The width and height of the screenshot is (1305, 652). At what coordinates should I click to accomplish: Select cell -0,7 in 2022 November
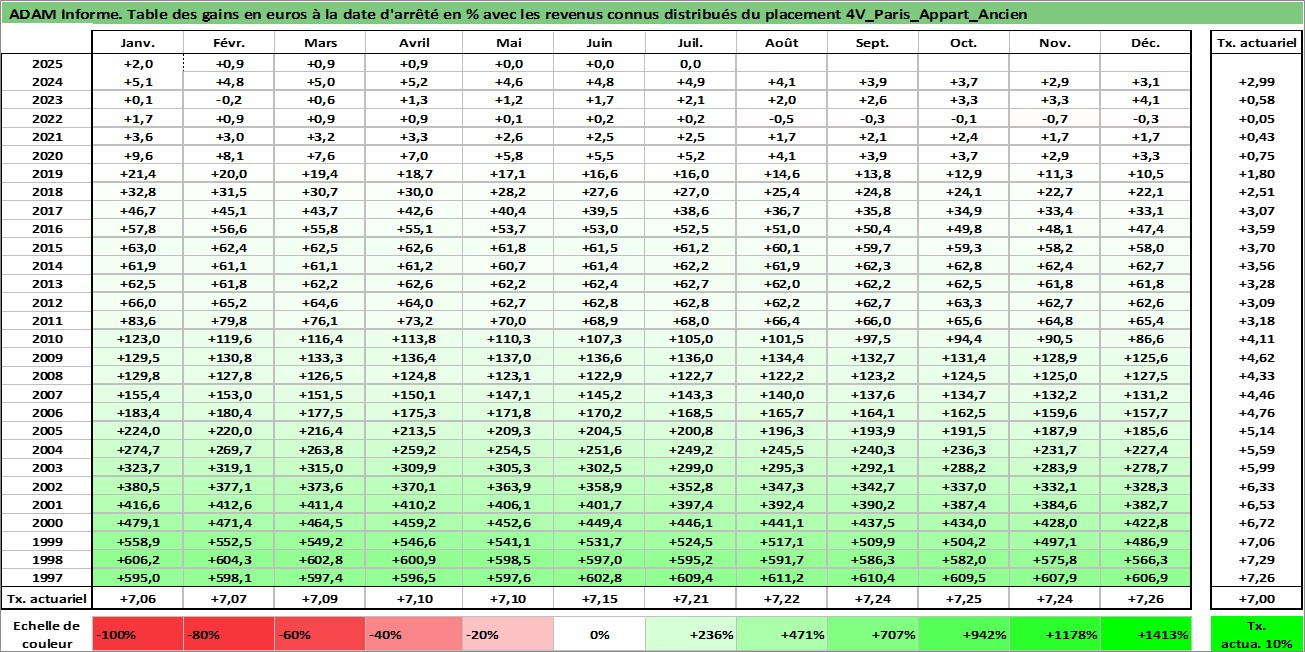pyautogui.click(x=1055, y=119)
